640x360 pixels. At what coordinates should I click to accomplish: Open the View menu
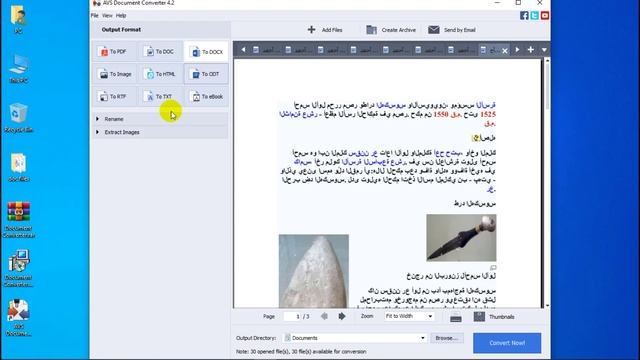pyautogui.click(x=107, y=16)
